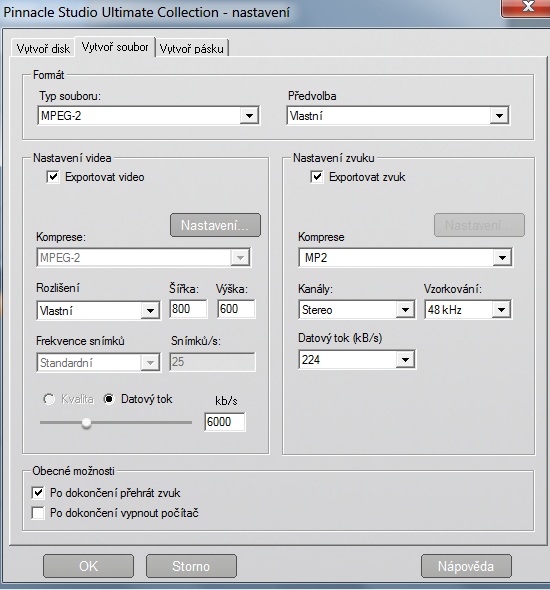Viewport: 550px width, 590px height.
Task: Click the OK button
Action: [x=88, y=566]
